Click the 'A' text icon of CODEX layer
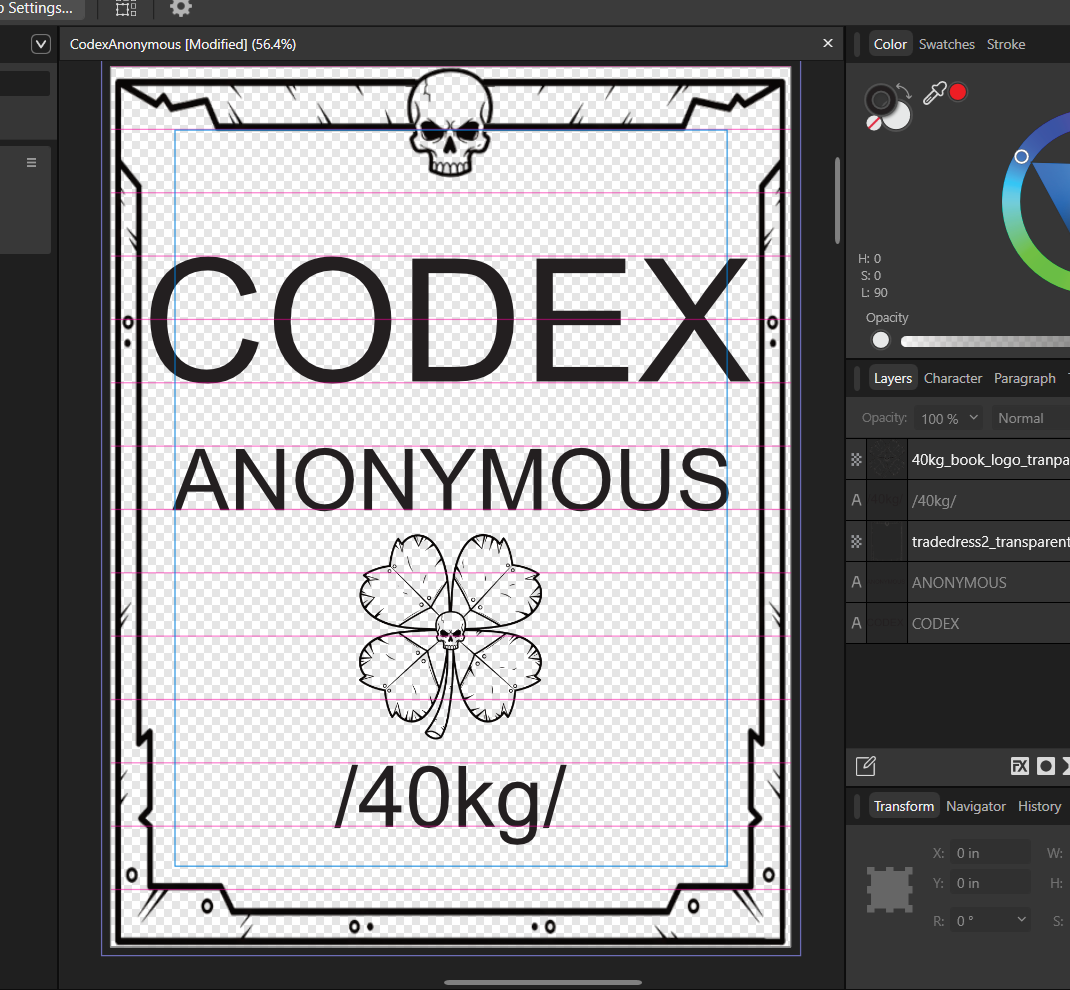Viewport: 1070px width, 990px height. click(856, 624)
